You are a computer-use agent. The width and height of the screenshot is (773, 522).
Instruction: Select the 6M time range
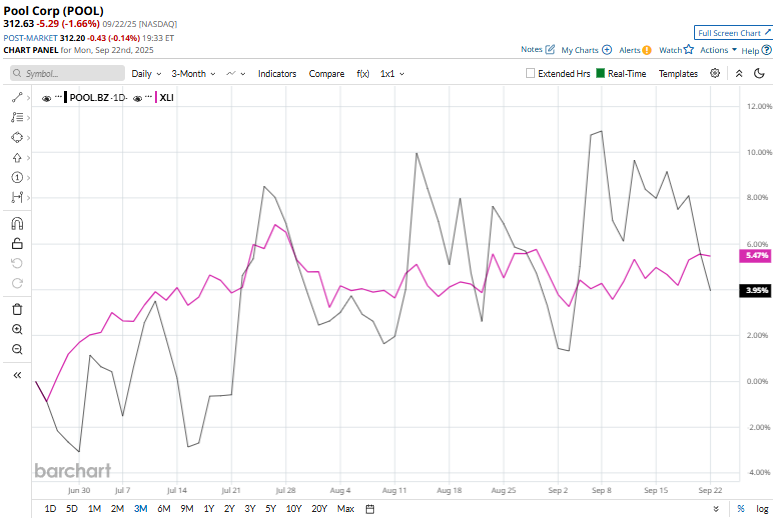pos(164,509)
